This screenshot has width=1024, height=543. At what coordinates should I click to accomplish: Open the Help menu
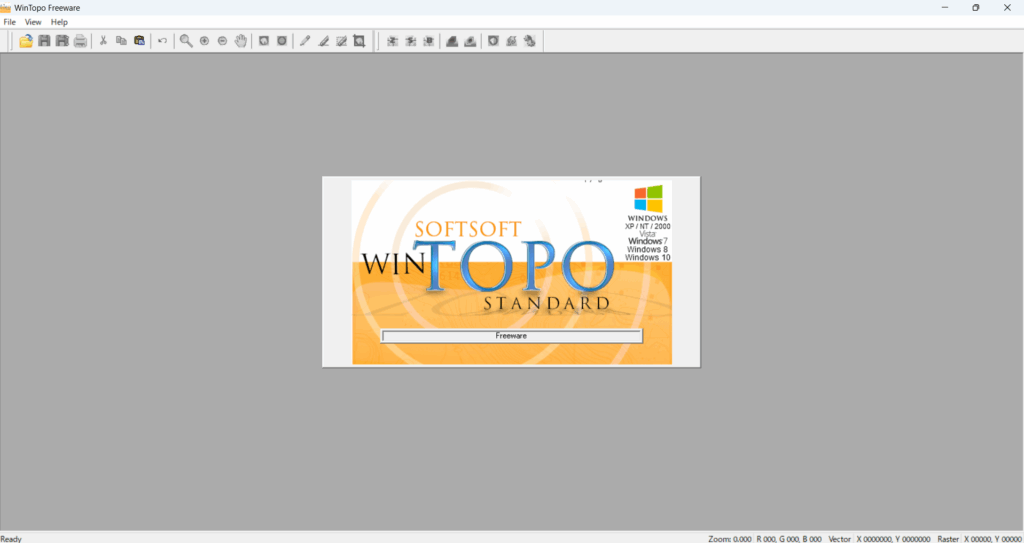click(x=59, y=22)
